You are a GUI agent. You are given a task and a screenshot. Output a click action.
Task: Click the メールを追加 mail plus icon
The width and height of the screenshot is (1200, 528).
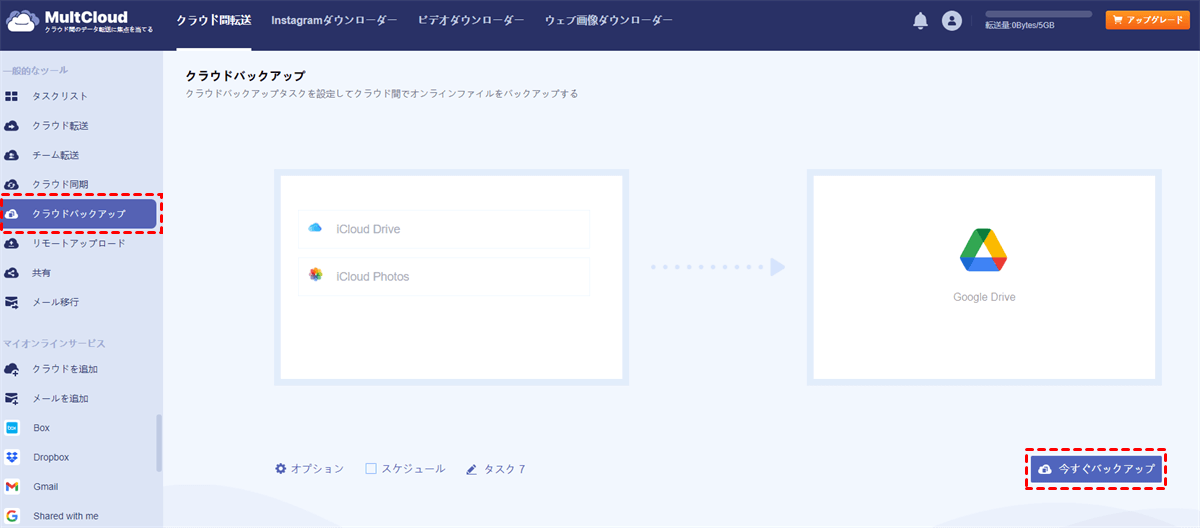point(12,398)
